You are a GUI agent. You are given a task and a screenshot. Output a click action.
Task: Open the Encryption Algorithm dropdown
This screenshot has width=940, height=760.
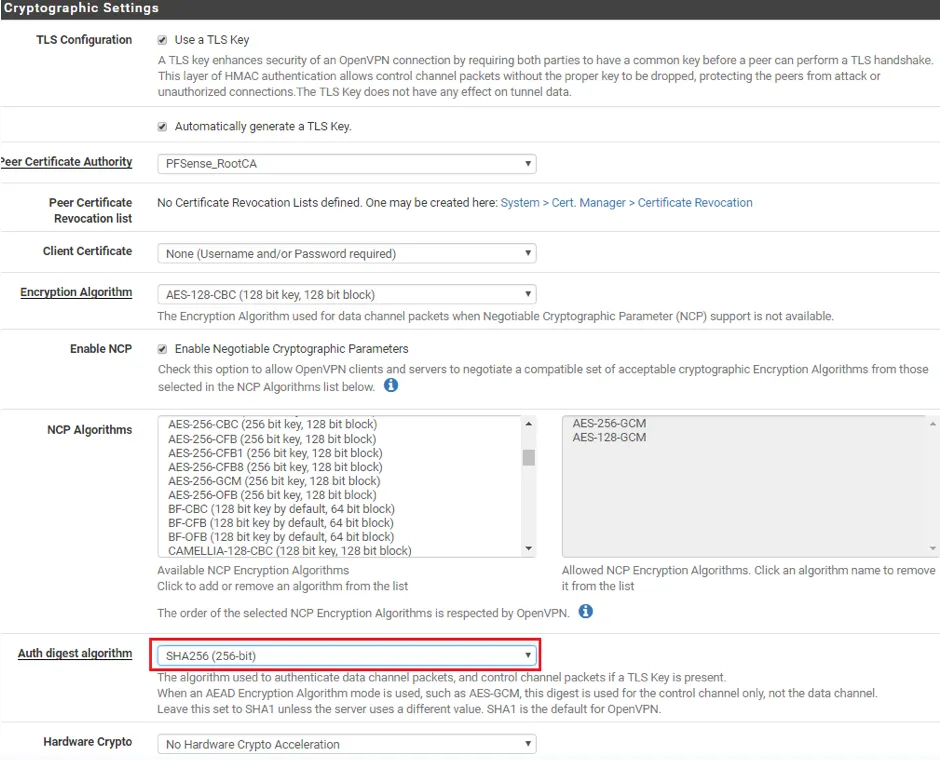coord(346,295)
